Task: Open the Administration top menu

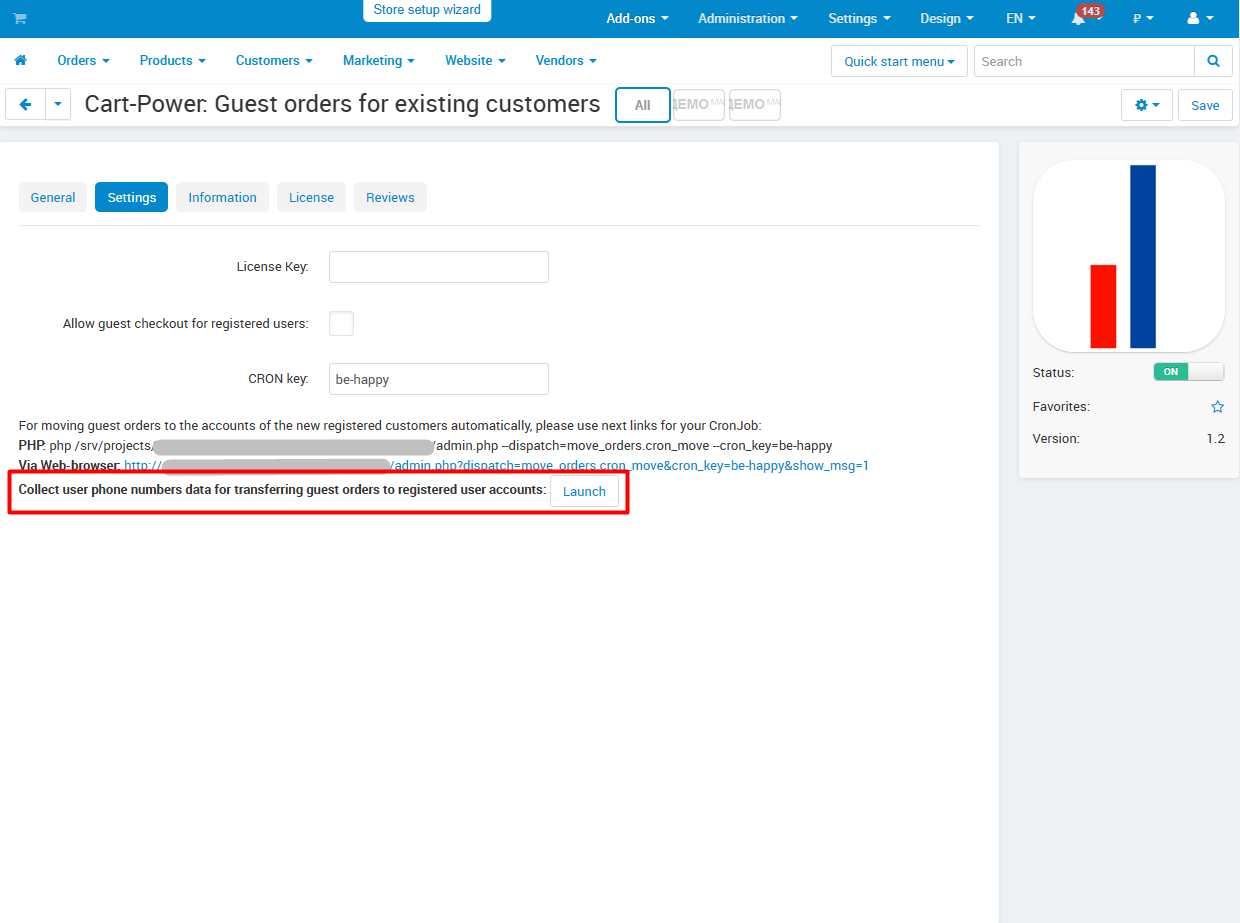Action: click(x=748, y=18)
